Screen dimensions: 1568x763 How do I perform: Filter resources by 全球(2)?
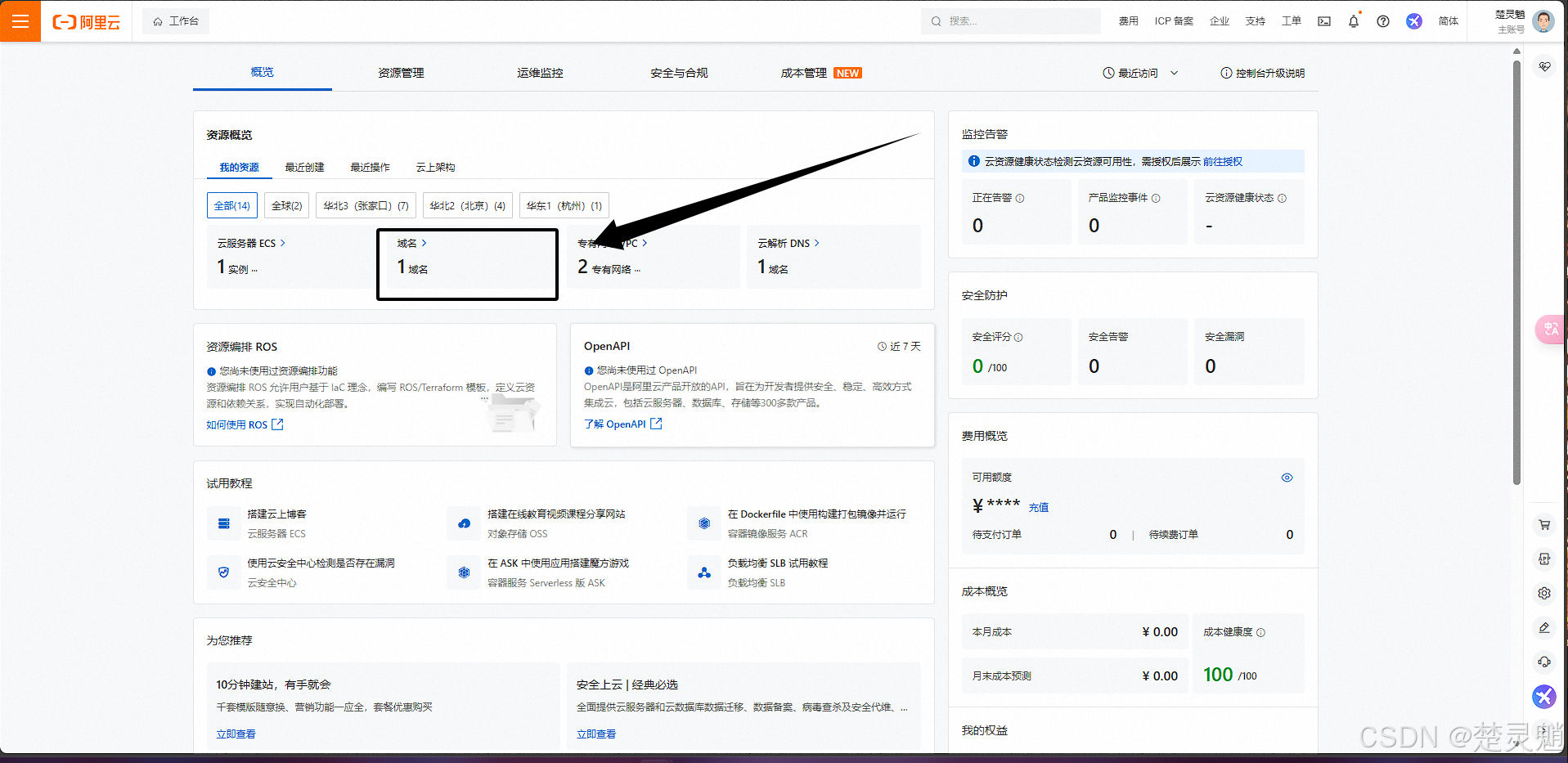pos(287,205)
